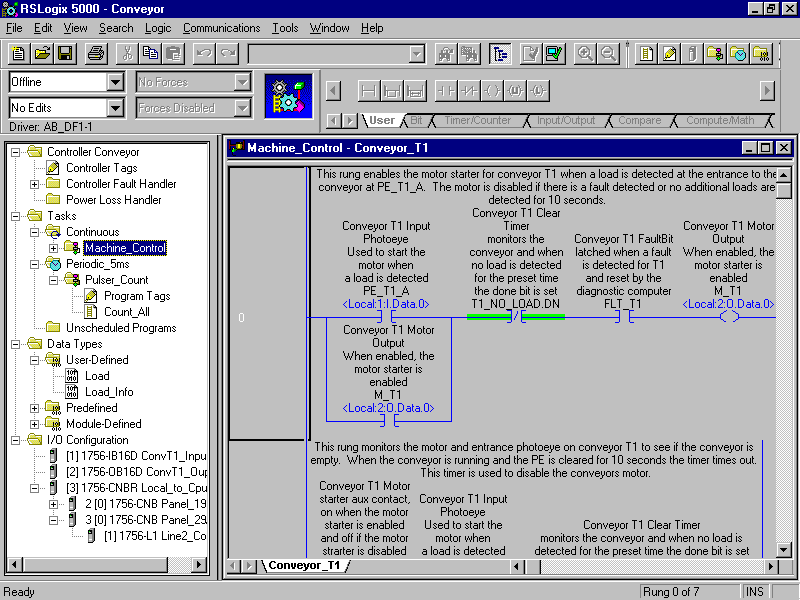Select Controller Tags in the tree
The width and height of the screenshot is (800, 600).
(102, 168)
